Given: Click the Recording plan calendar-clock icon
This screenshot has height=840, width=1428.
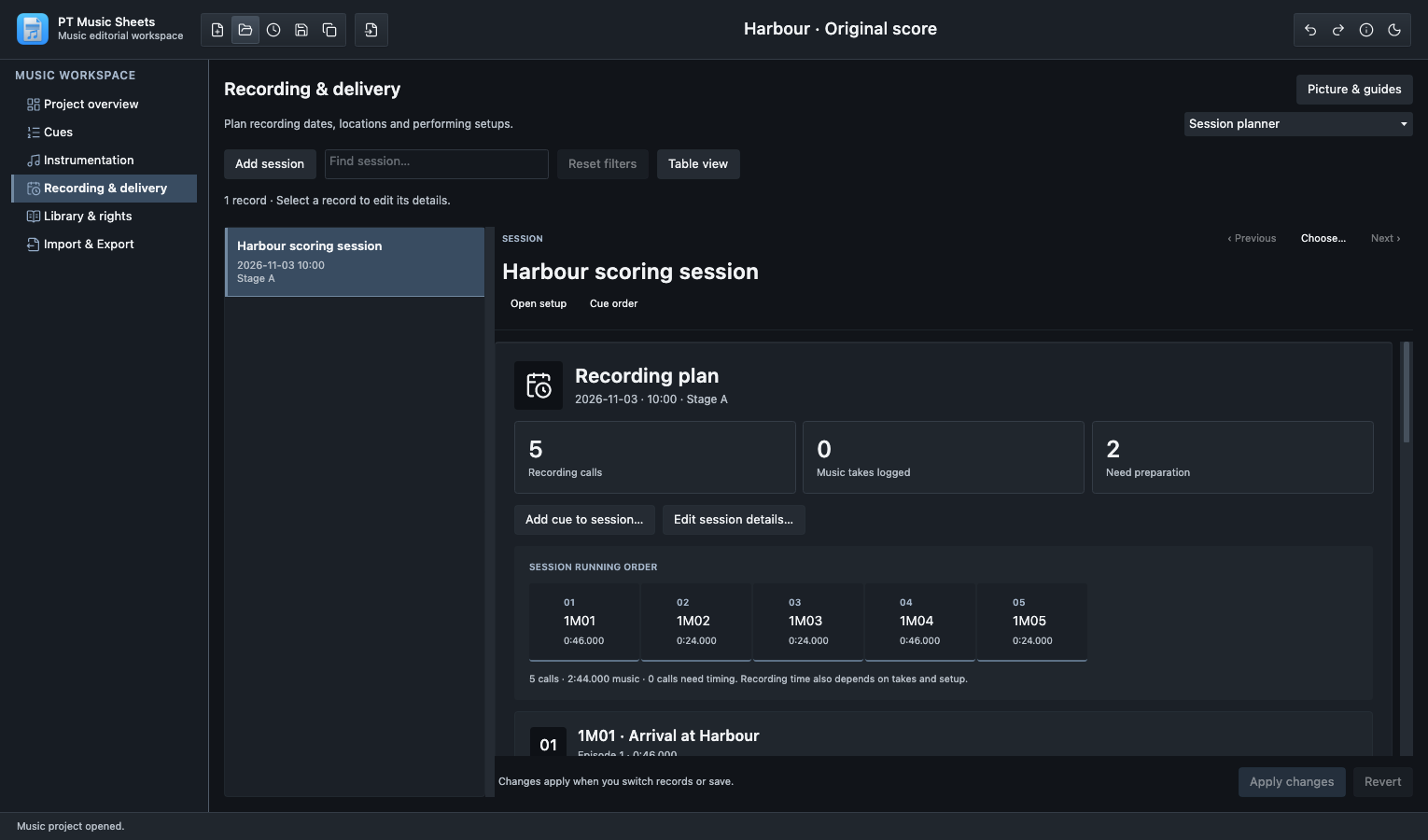Looking at the screenshot, I should click(539, 385).
